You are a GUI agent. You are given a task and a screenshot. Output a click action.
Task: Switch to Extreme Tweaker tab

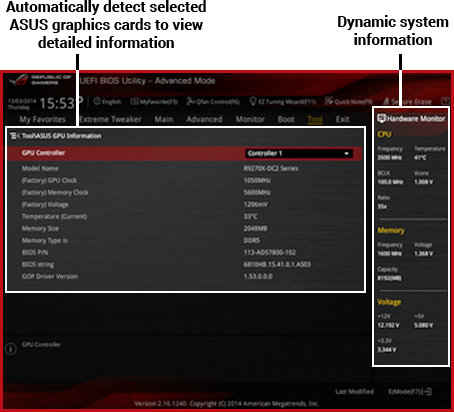(110, 119)
